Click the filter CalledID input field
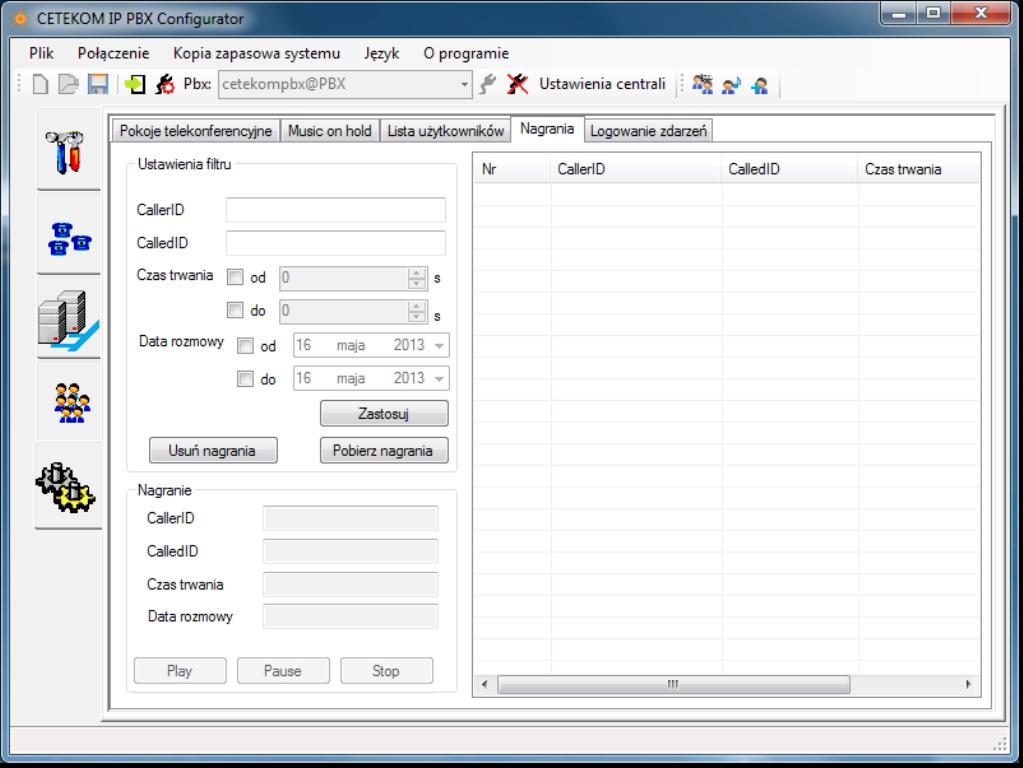1023x768 pixels. click(336, 243)
